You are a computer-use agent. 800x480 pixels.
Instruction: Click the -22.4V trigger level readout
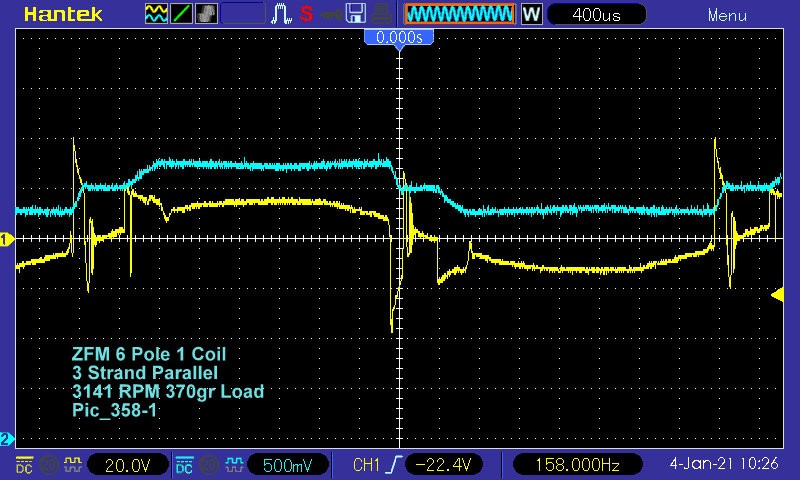[443, 465]
